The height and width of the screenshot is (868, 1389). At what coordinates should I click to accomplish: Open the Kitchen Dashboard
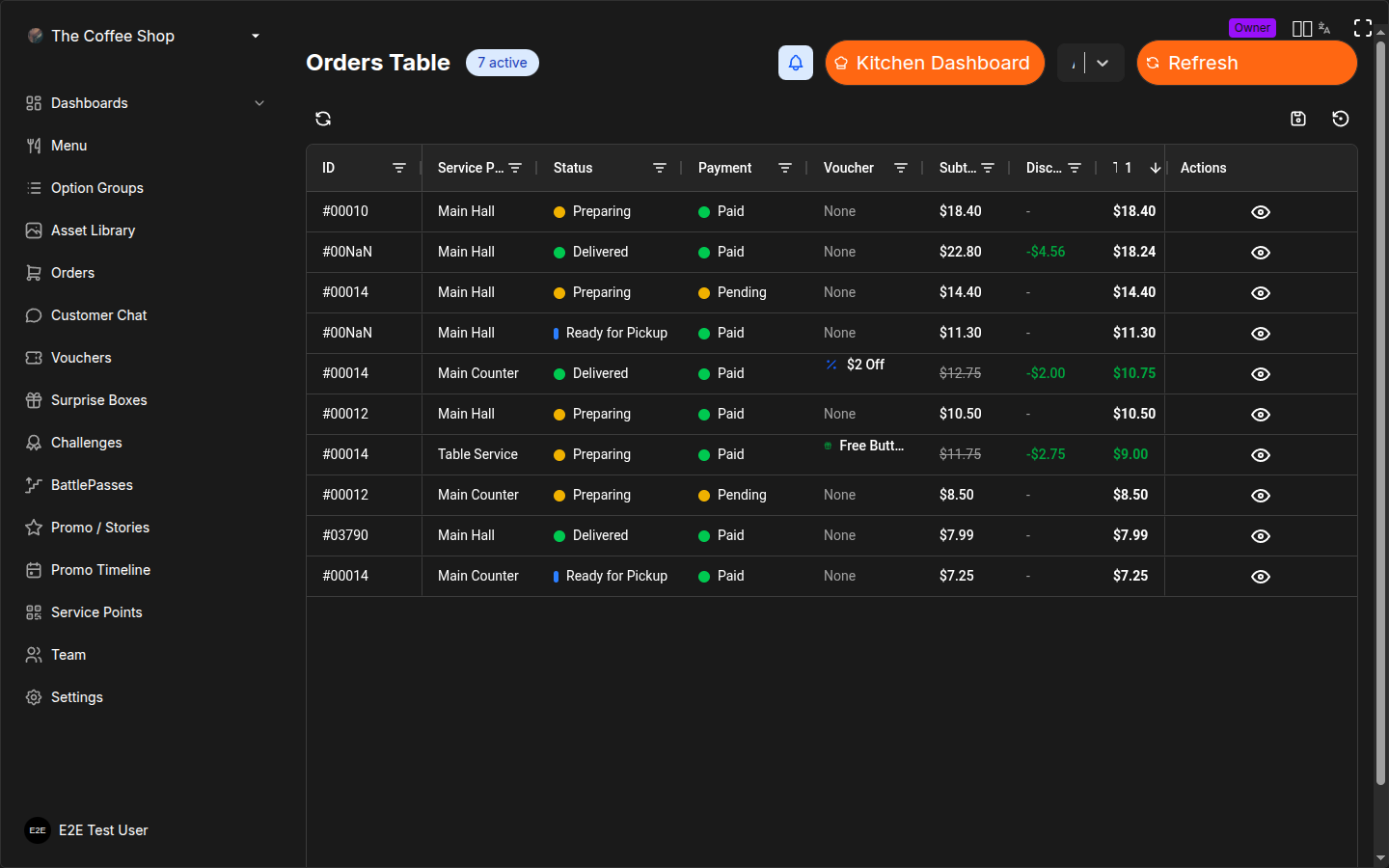[x=934, y=62]
